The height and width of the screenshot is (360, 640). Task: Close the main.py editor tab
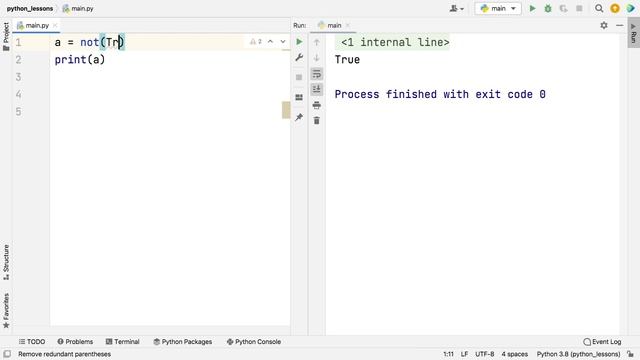click(x=55, y=25)
